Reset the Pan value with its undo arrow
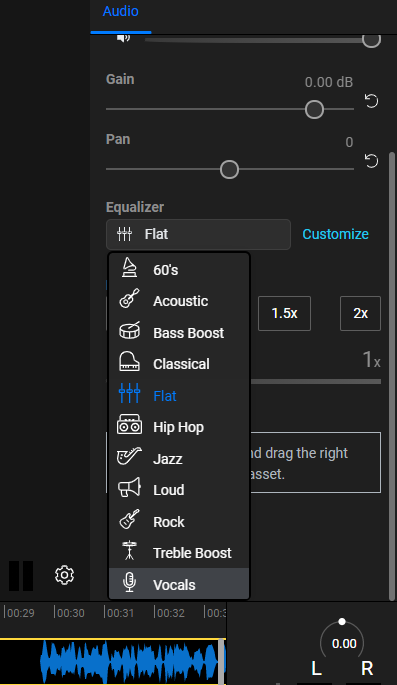Viewport: 397px width, 685px height. coord(371,161)
